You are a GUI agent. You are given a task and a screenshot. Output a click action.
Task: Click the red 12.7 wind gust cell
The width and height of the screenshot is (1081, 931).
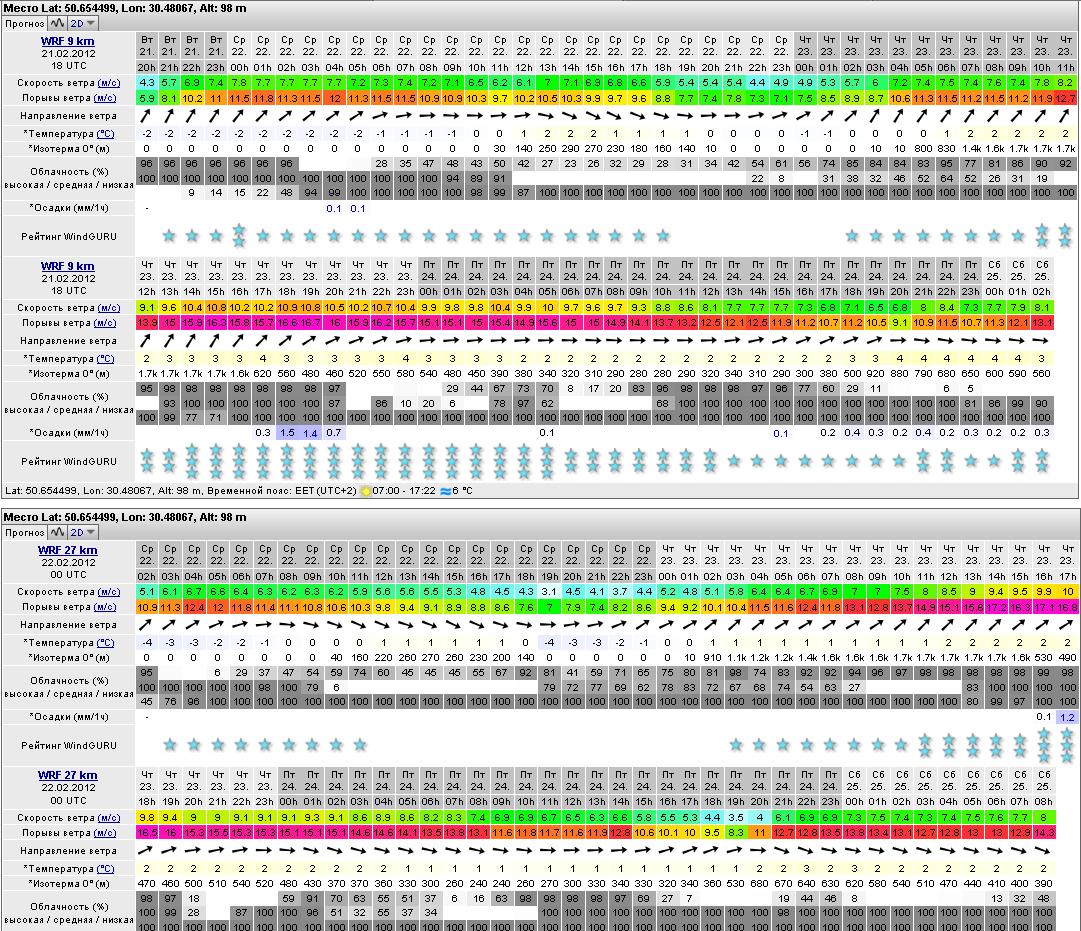[x=1066, y=98]
